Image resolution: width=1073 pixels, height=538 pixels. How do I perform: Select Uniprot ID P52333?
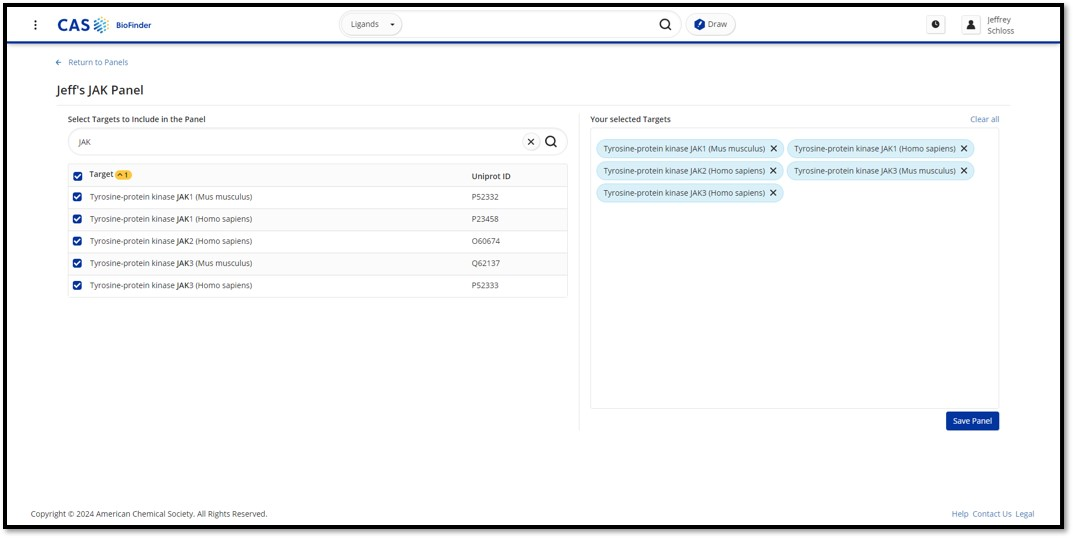click(485, 285)
